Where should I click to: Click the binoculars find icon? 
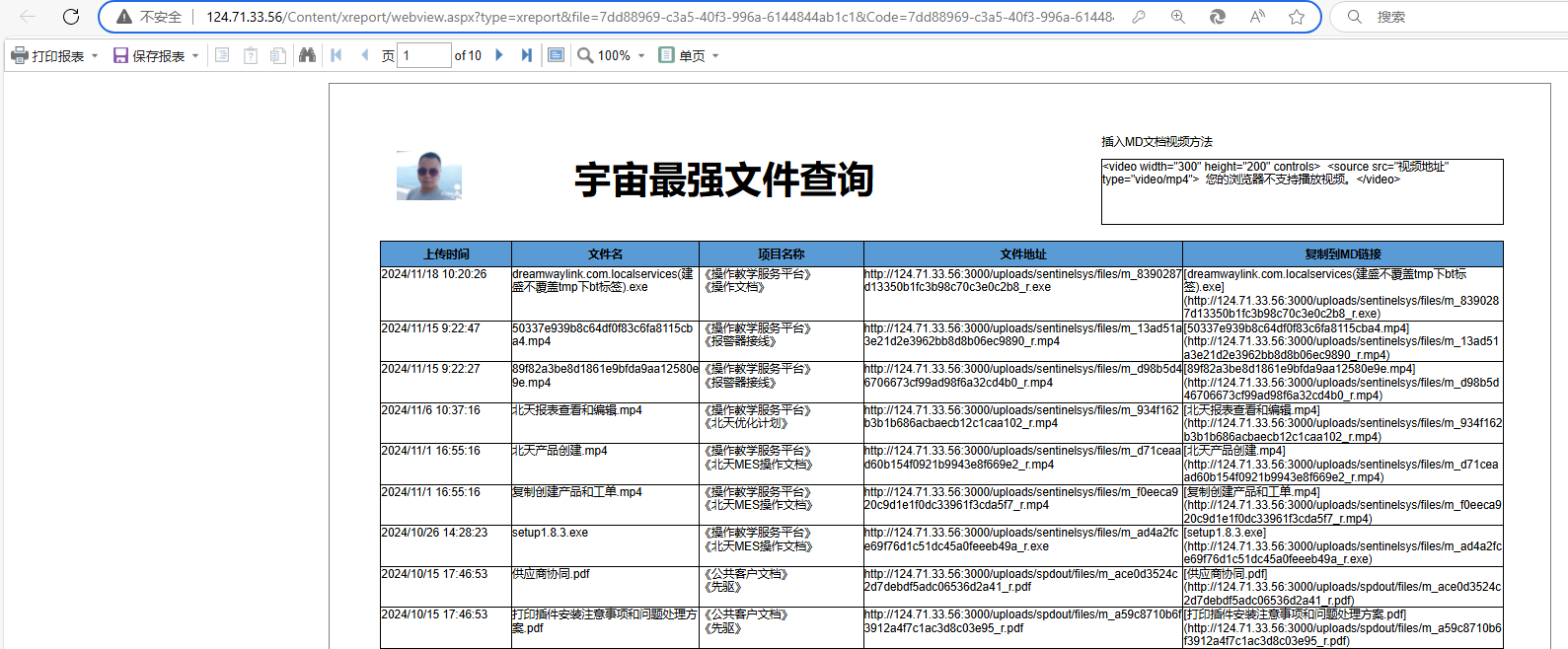click(307, 55)
